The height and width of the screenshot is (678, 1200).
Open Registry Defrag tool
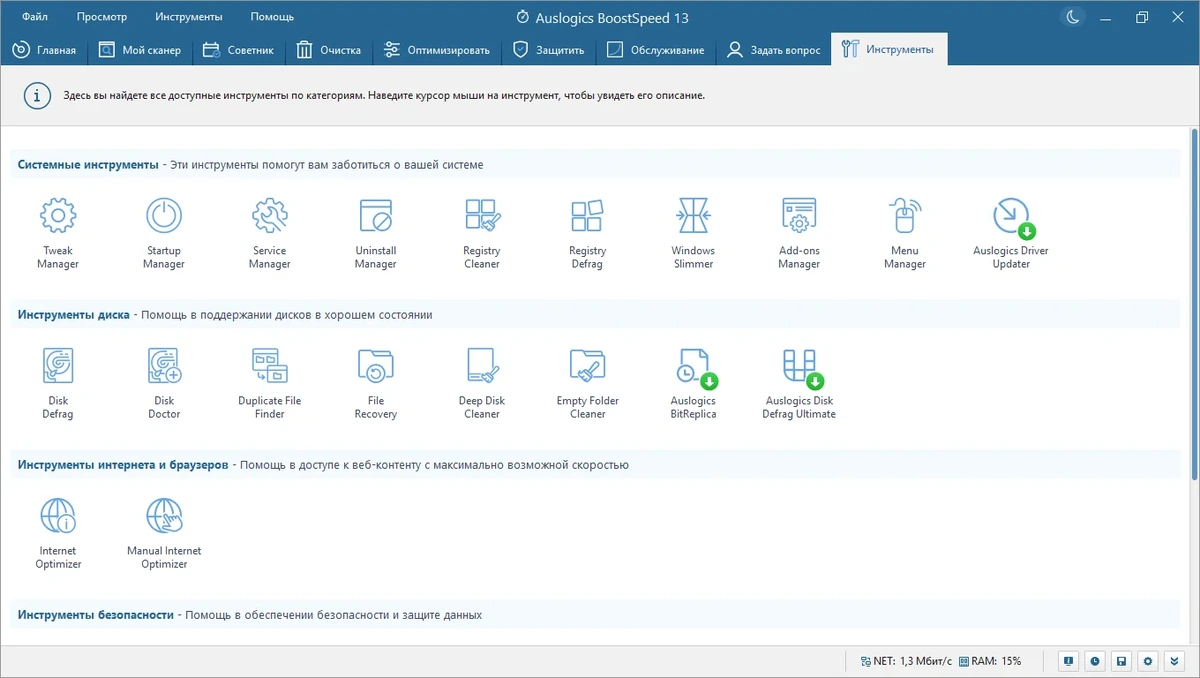click(x=588, y=234)
